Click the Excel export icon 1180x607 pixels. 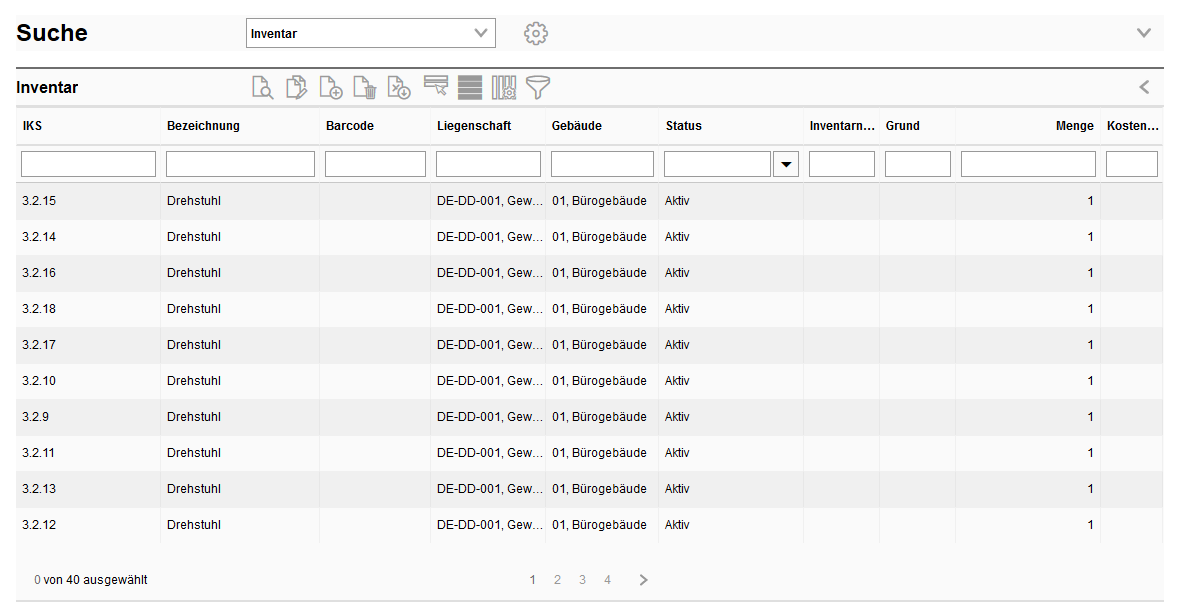pyautogui.click(x=399, y=88)
